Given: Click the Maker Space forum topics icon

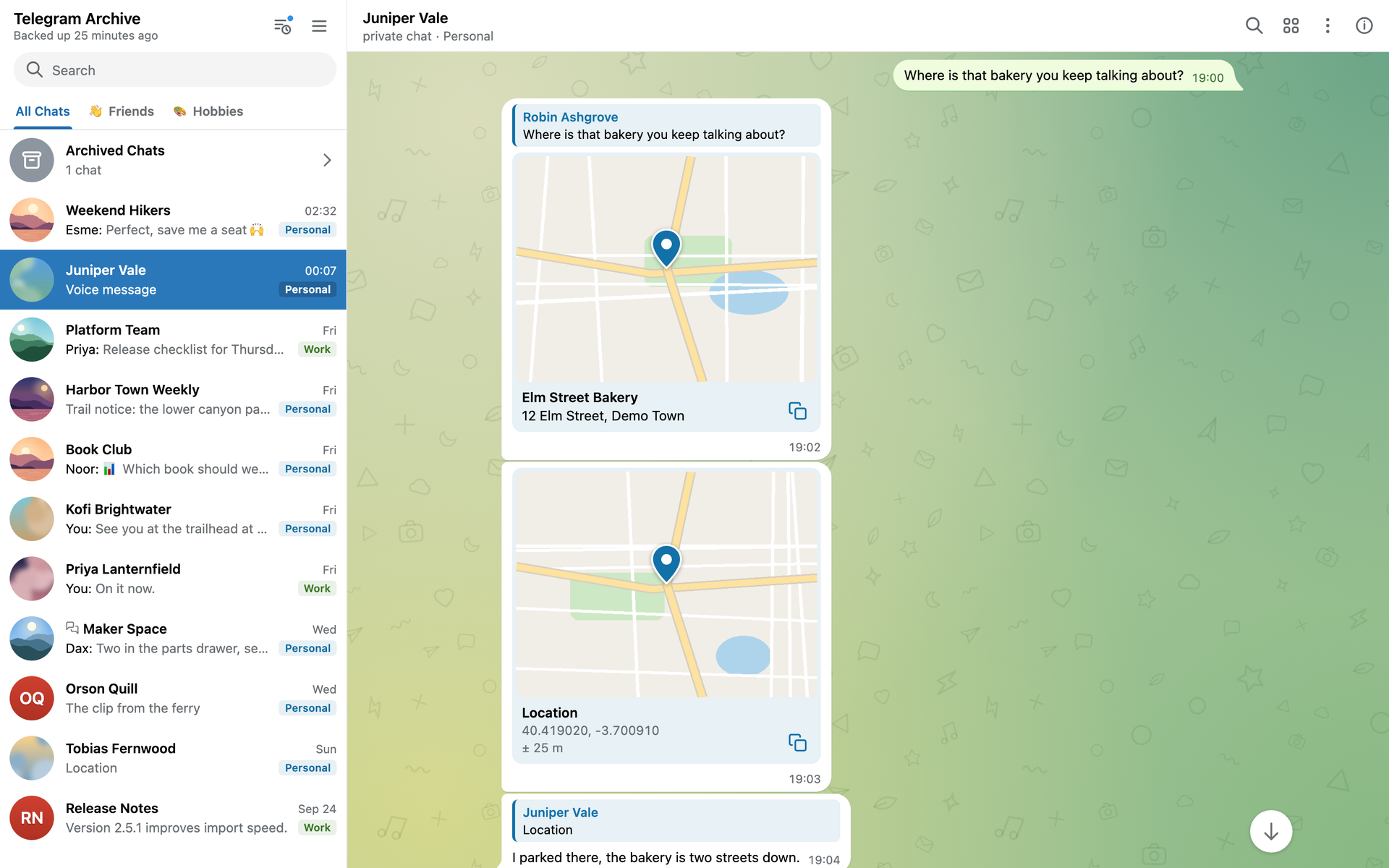Looking at the screenshot, I should (x=72, y=628).
